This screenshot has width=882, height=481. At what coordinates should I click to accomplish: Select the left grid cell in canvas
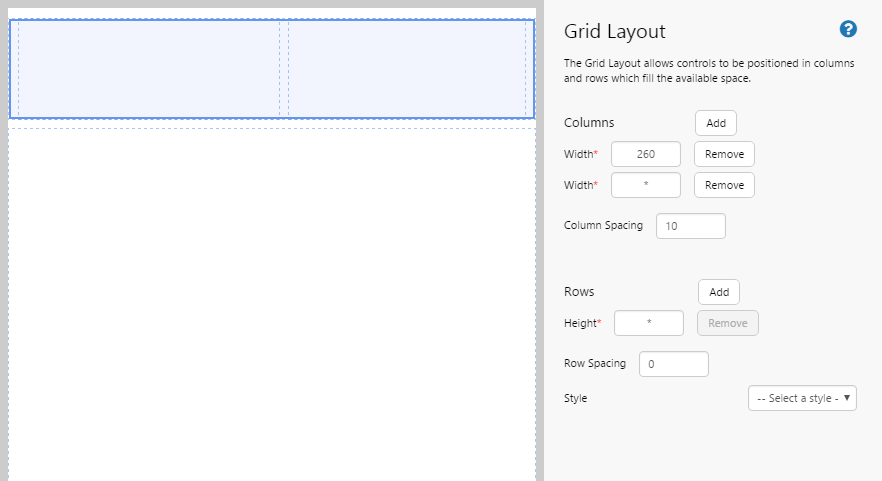click(x=149, y=69)
